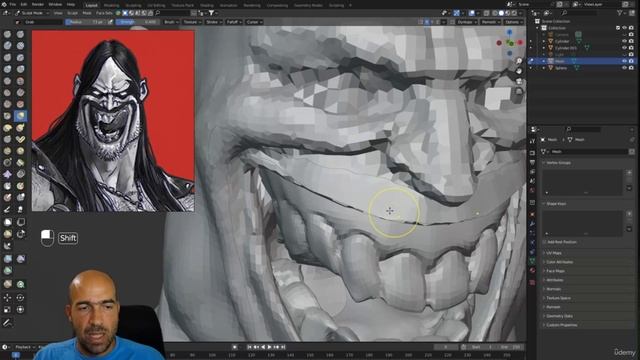
Task: Open the Sculpt Mode dropdown
Action: pos(32,13)
